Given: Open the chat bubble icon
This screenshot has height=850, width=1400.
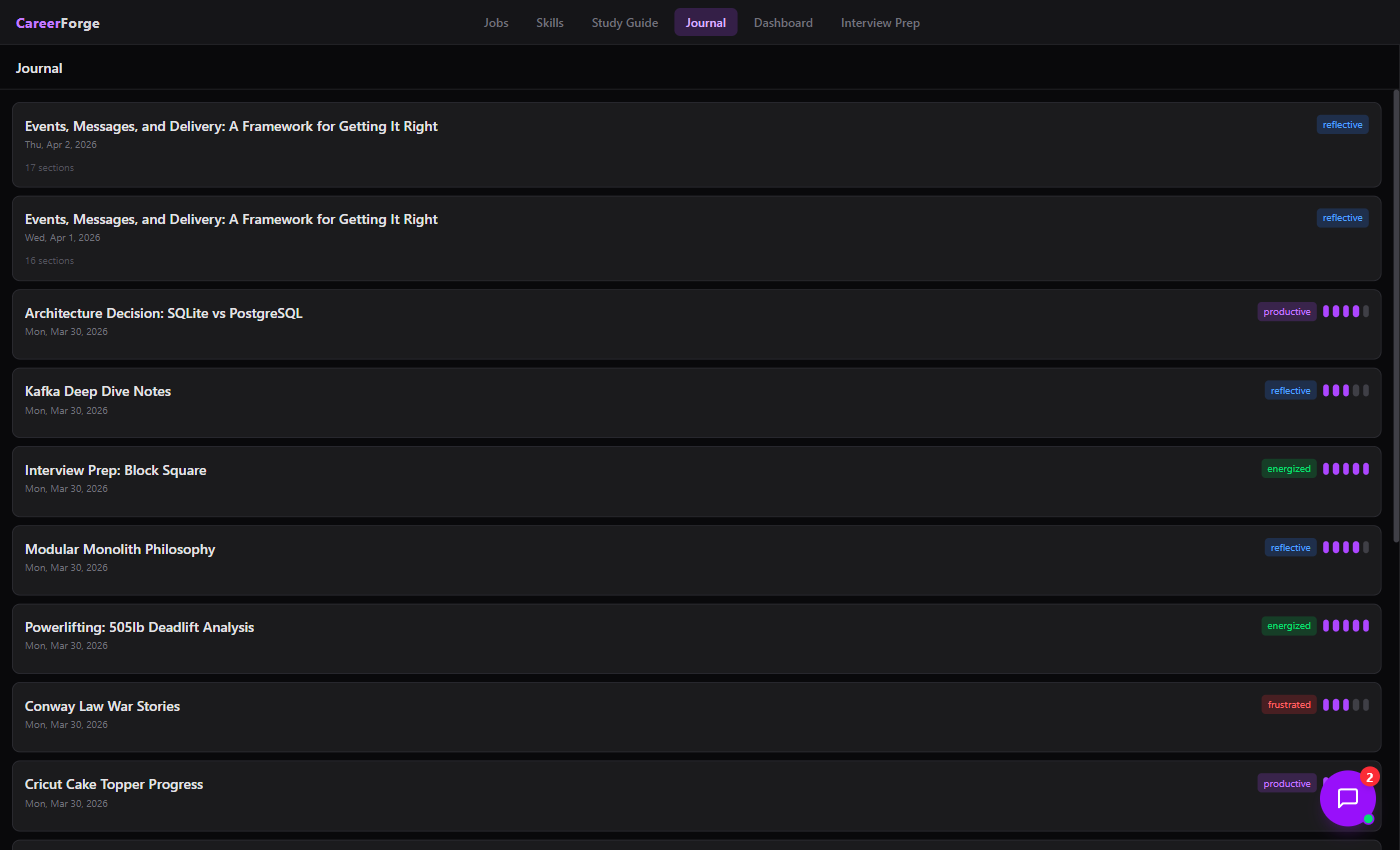Looking at the screenshot, I should coord(1347,798).
